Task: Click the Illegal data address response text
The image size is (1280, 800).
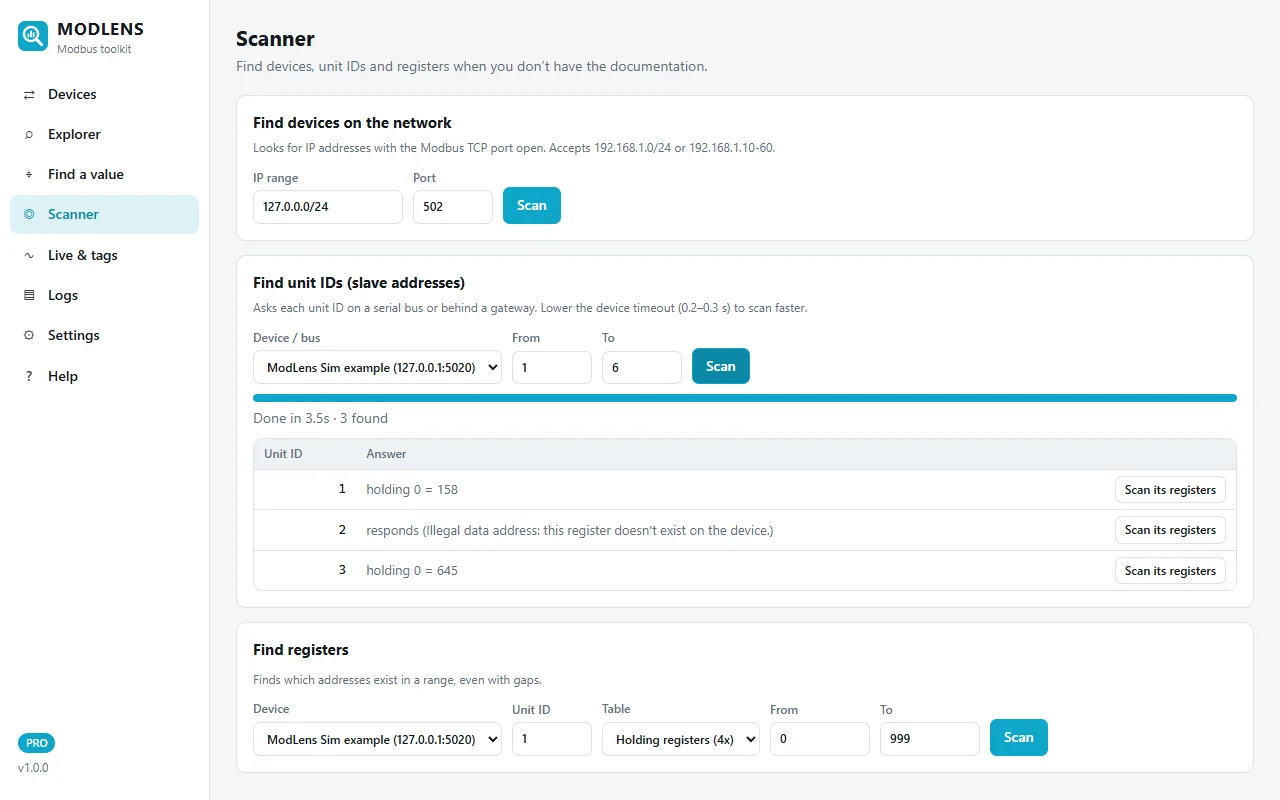Action: point(570,530)
